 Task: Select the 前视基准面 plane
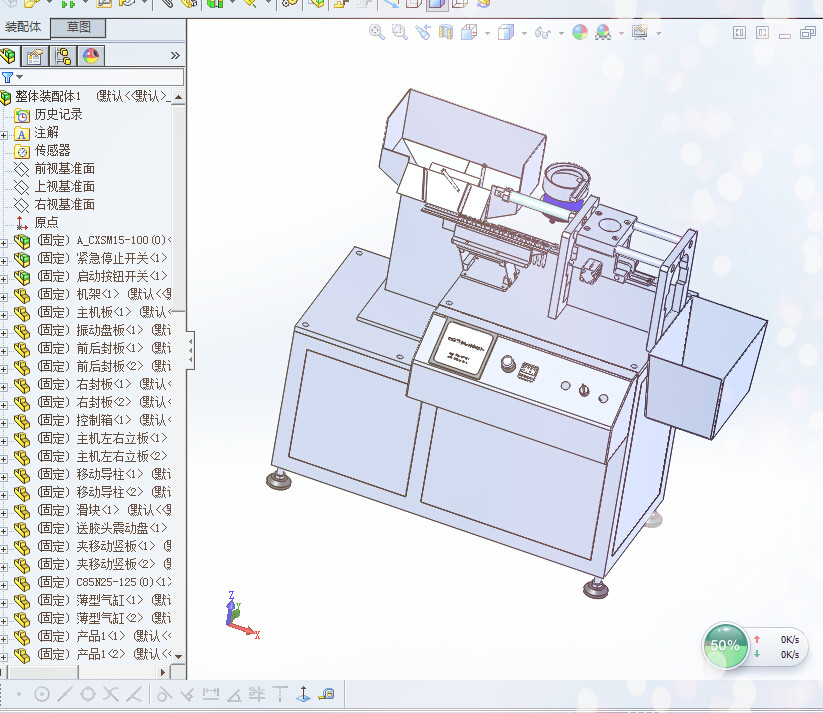click(65, 169)
